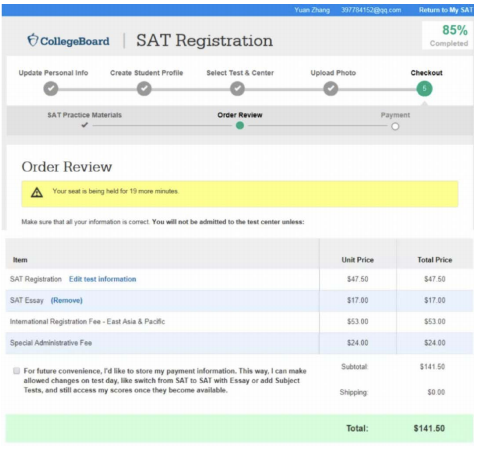The image size is (479, 450).
Task: Click Edit test information link
Action: (x=102, y=279)
